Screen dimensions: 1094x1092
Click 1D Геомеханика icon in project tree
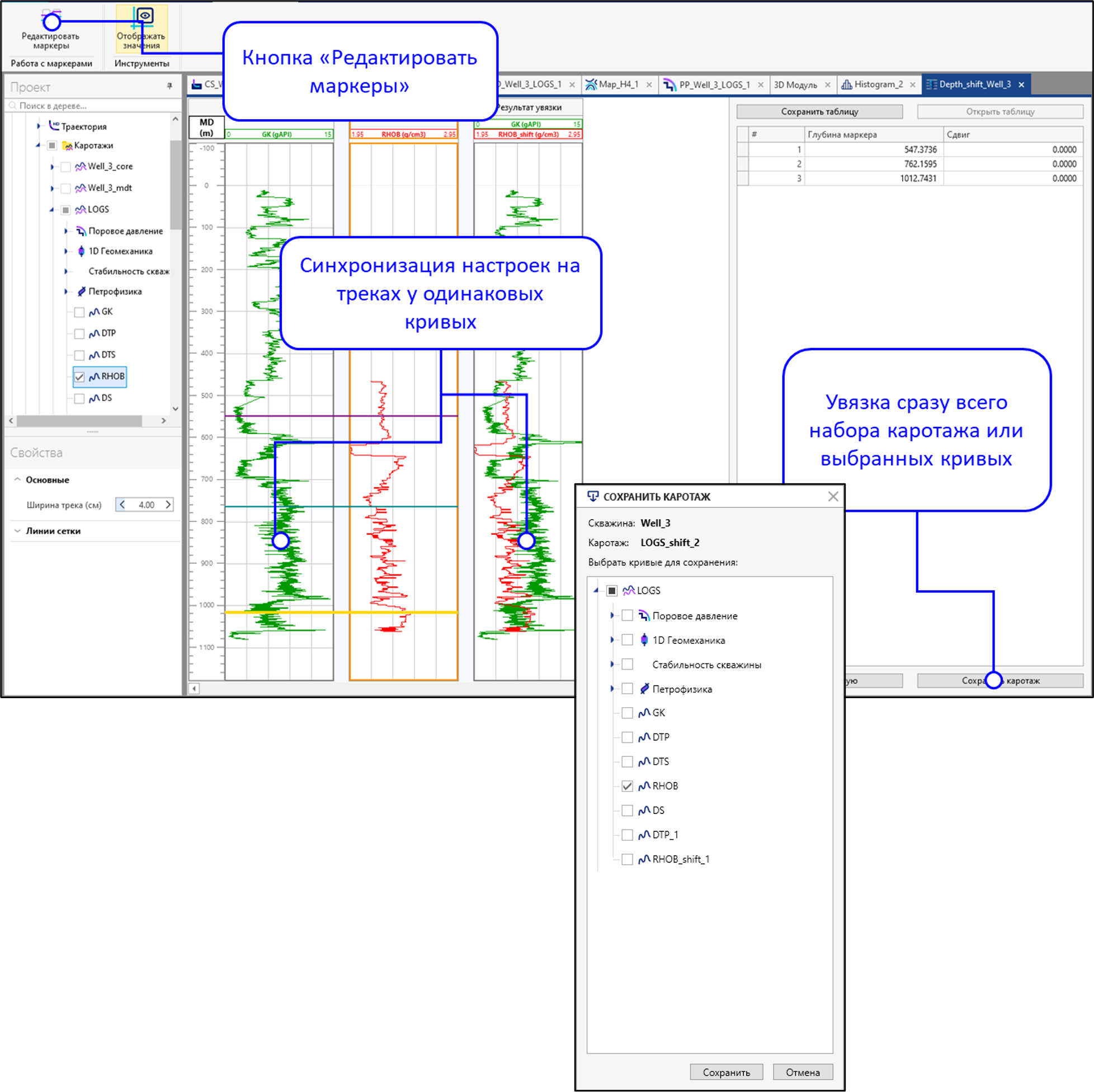click(x=81, y=251)
